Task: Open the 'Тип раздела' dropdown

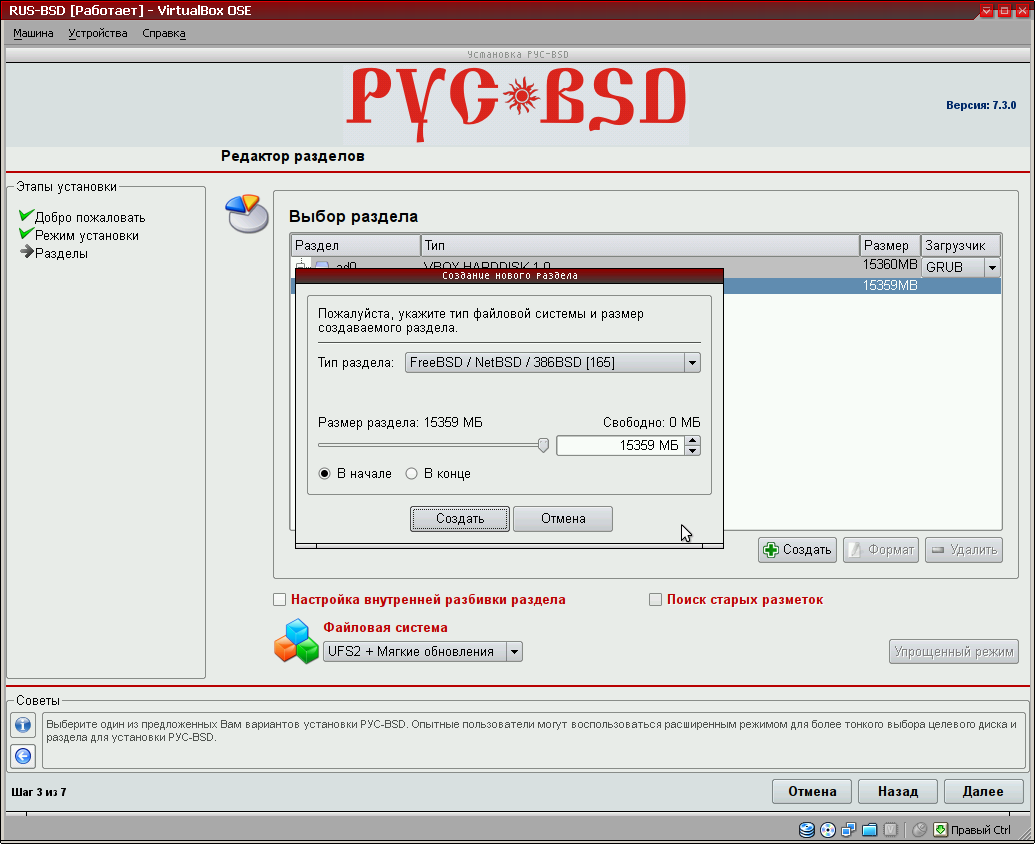Action: pos(552,362)
